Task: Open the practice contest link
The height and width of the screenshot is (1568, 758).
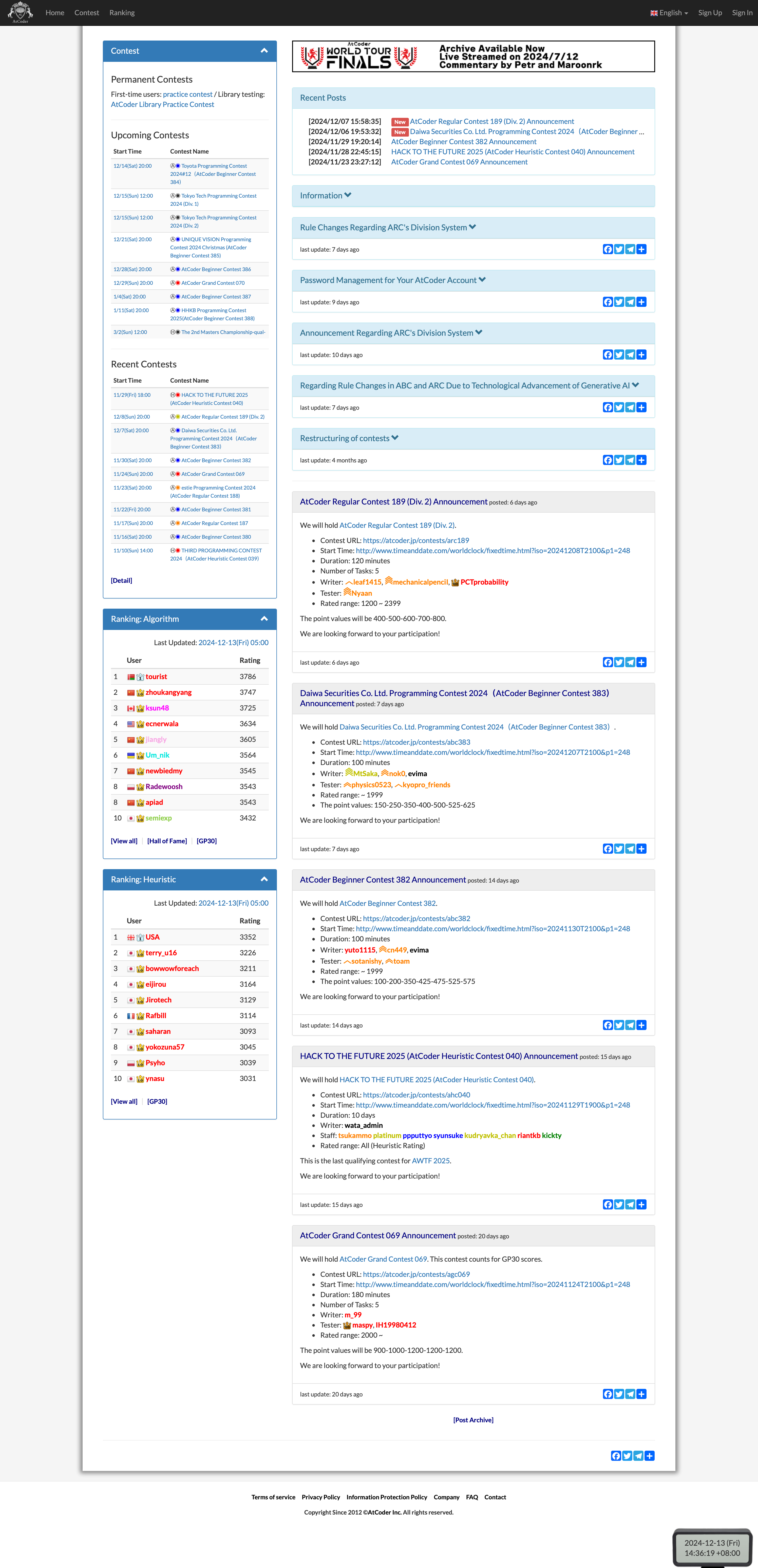Action: point(187,94)
